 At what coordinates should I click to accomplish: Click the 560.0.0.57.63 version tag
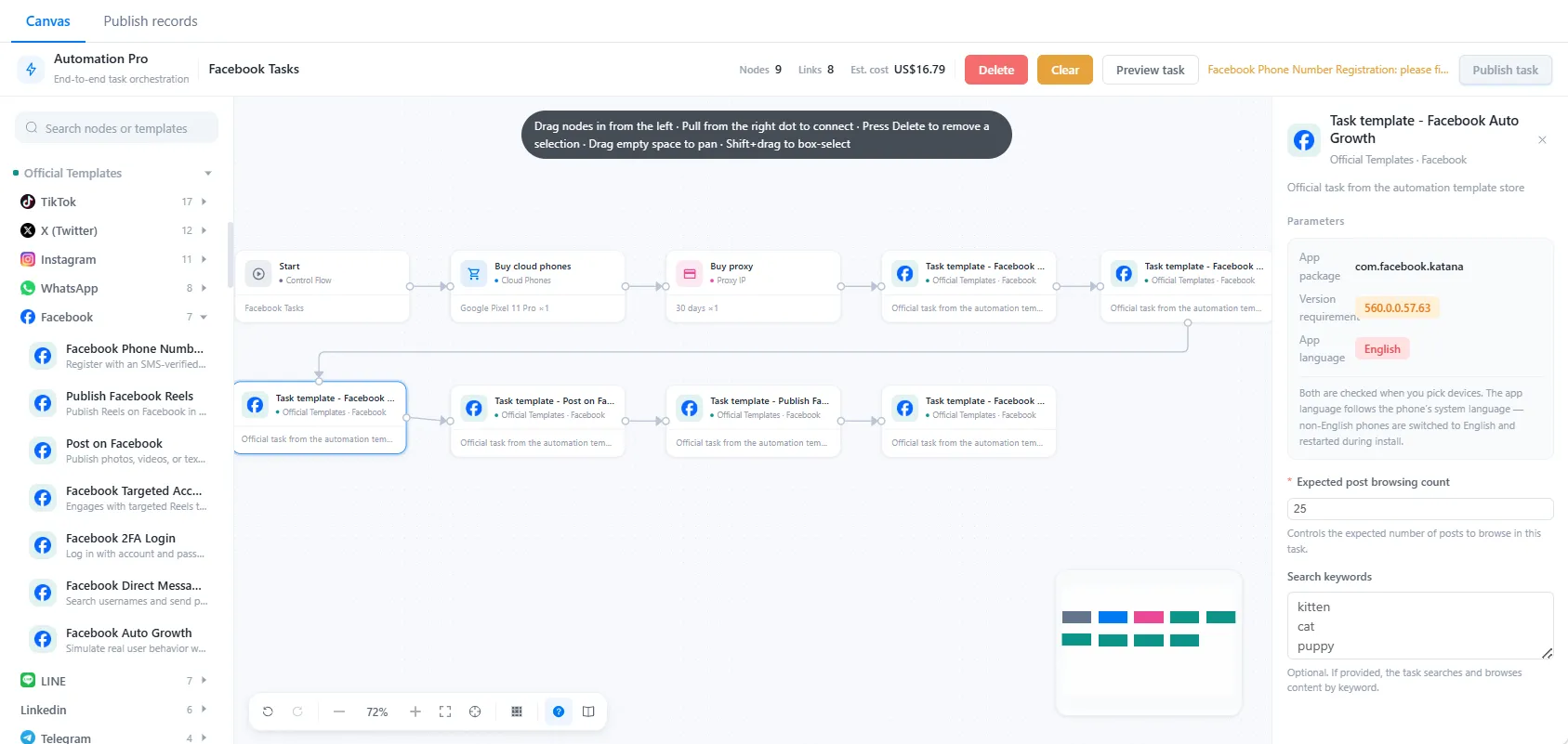click(x=1397, y=307)
